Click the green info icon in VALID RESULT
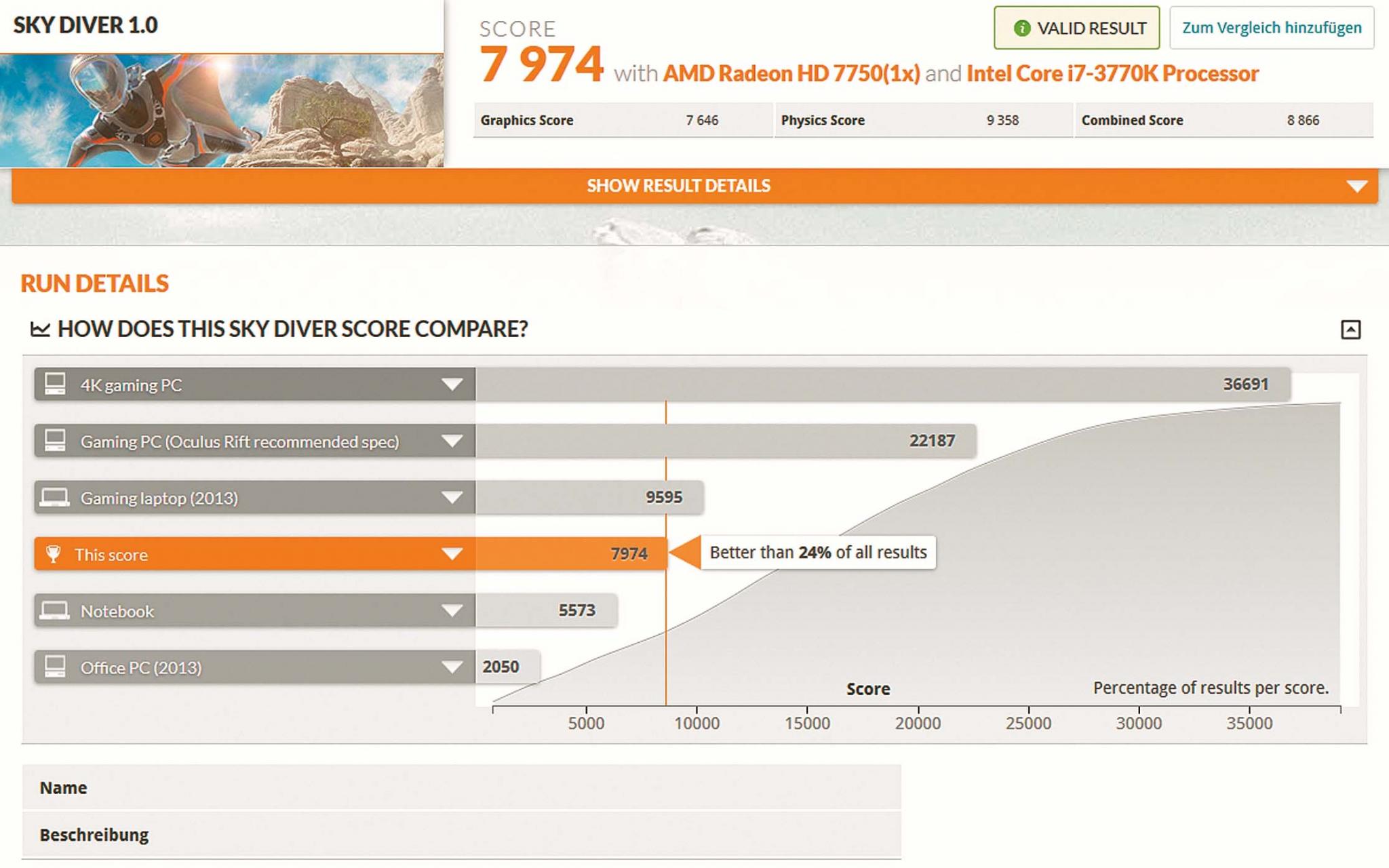 [x=1022, y=28]
